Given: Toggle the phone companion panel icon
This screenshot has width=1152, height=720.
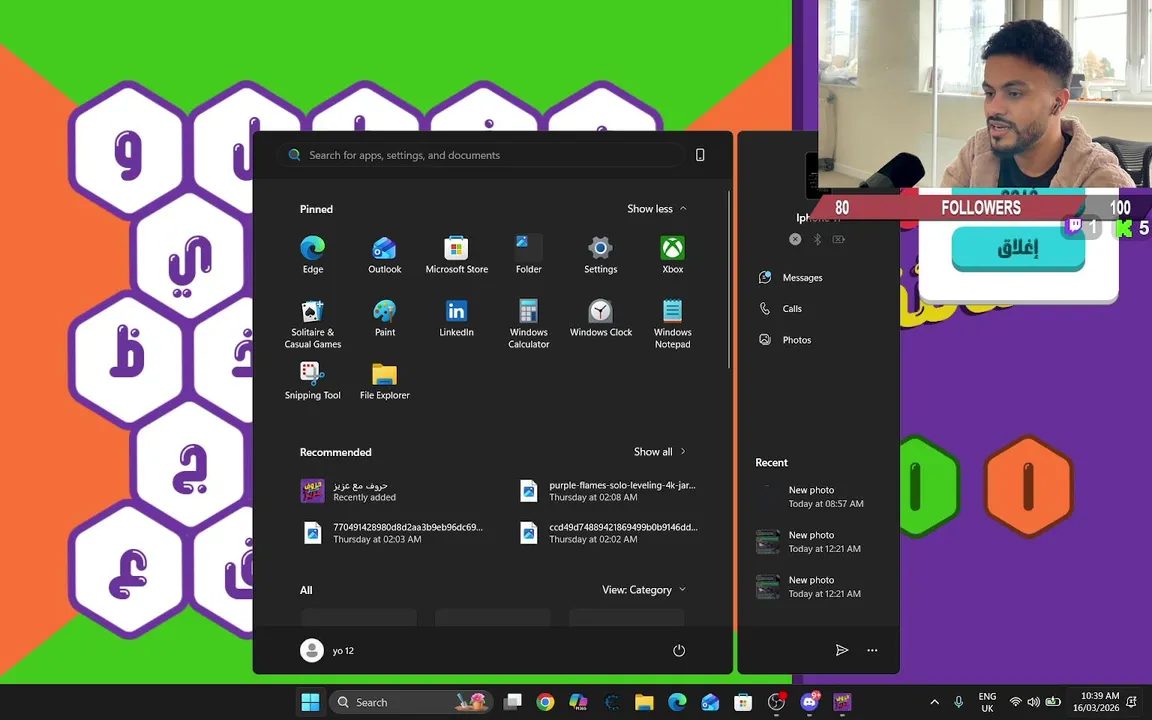Looking at the screenshot, I should point(700,155).
